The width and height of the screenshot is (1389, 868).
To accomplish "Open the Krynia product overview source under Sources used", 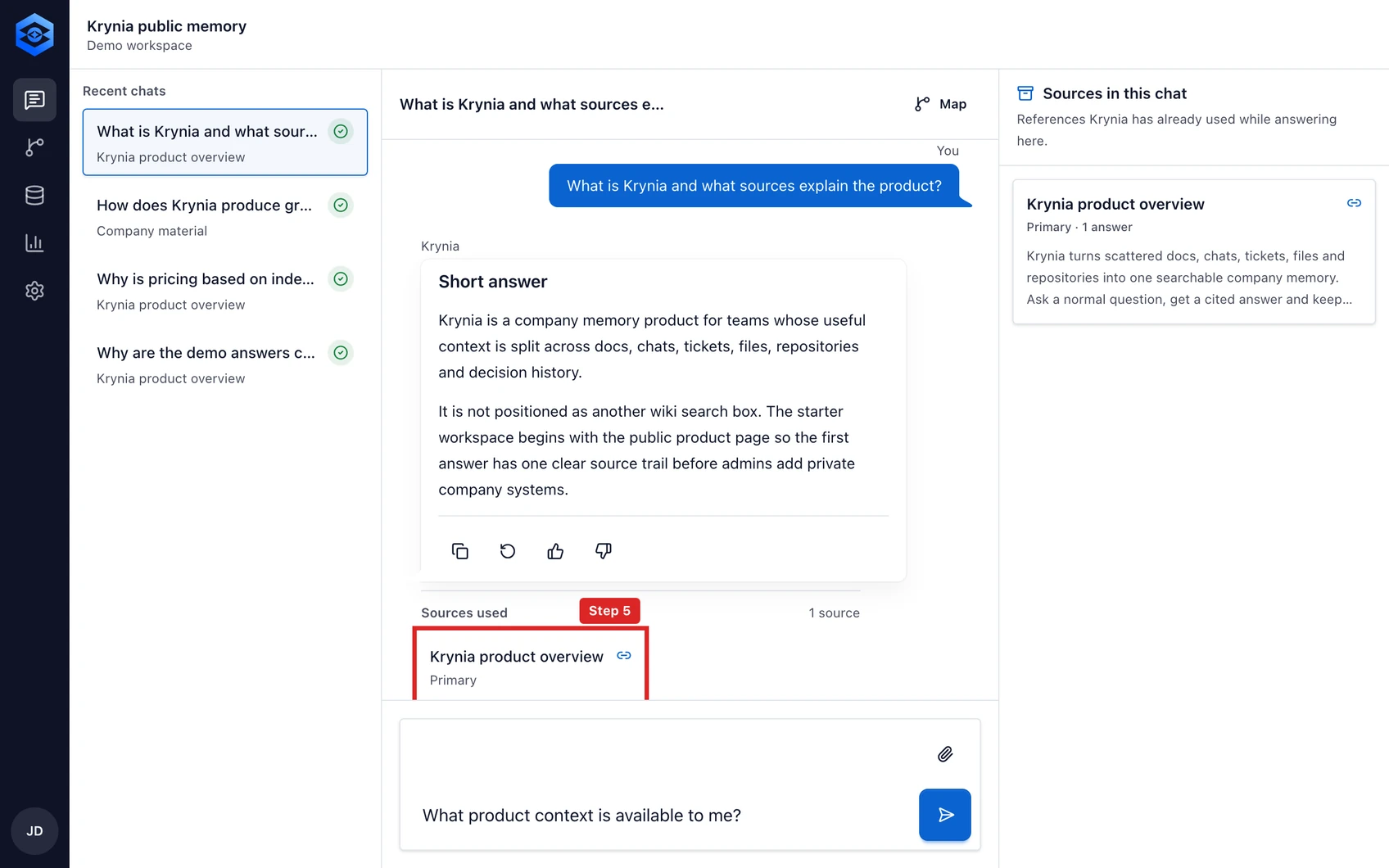I will click(531, 665).
